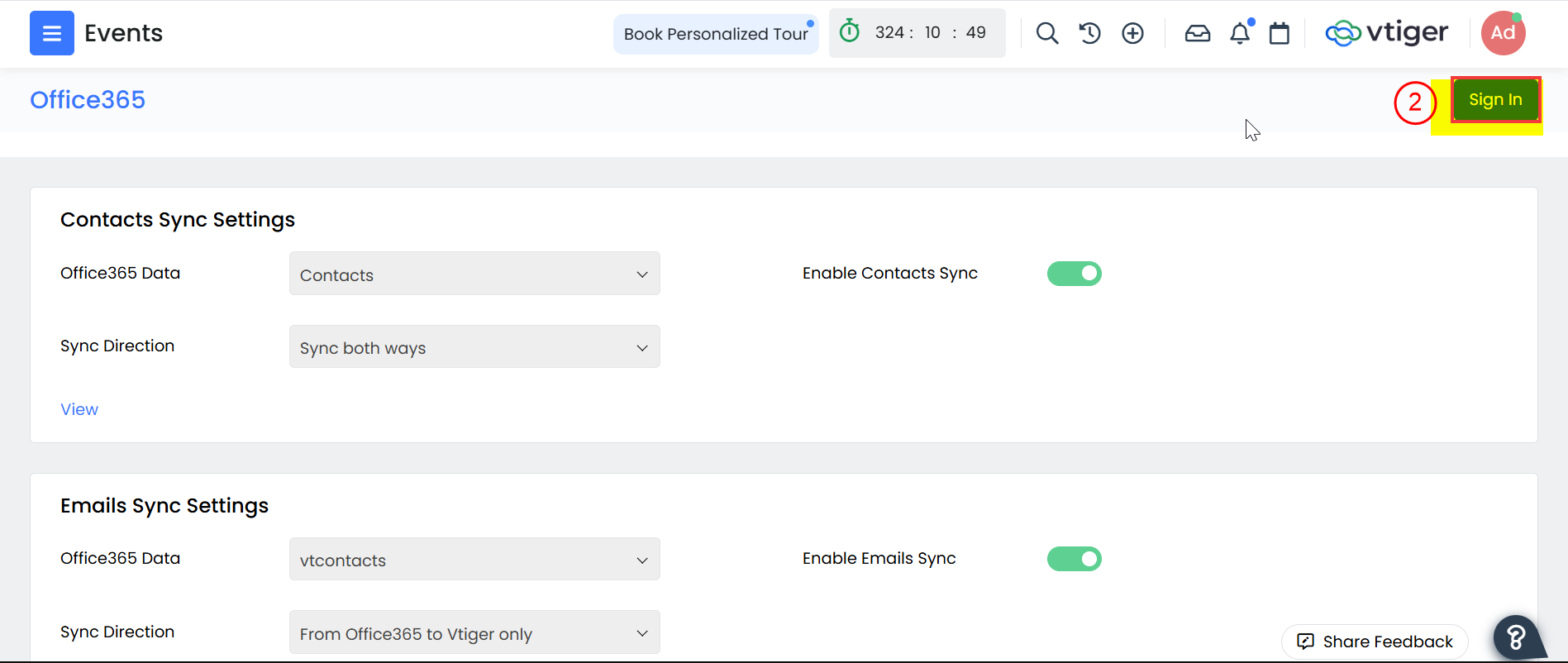The width and height of the screenshot is (1568, 663).
Task: Open the Sync both ways dropdown
Action: point(474,347)
